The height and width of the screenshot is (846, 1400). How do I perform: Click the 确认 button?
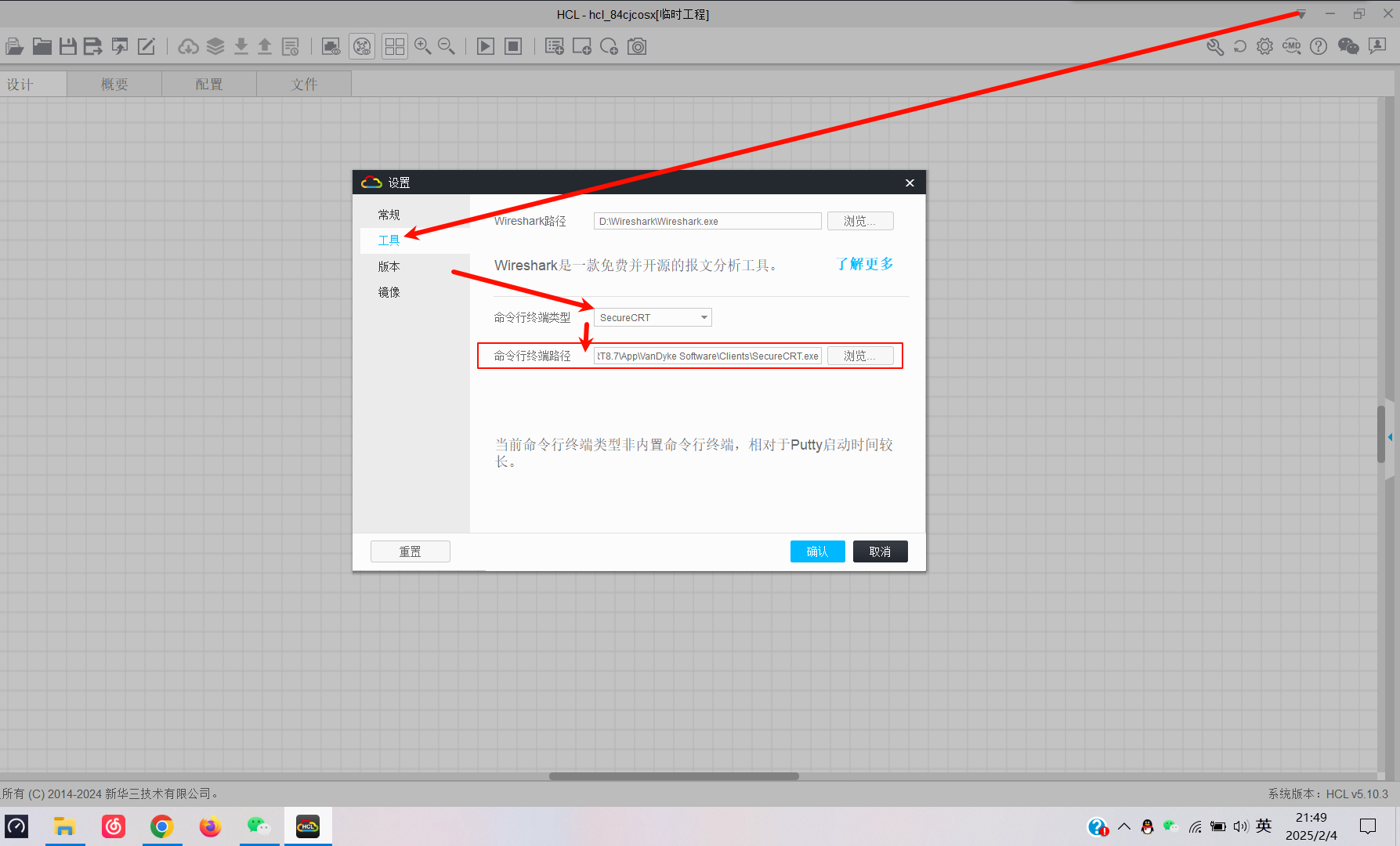[x=818, y=551]
